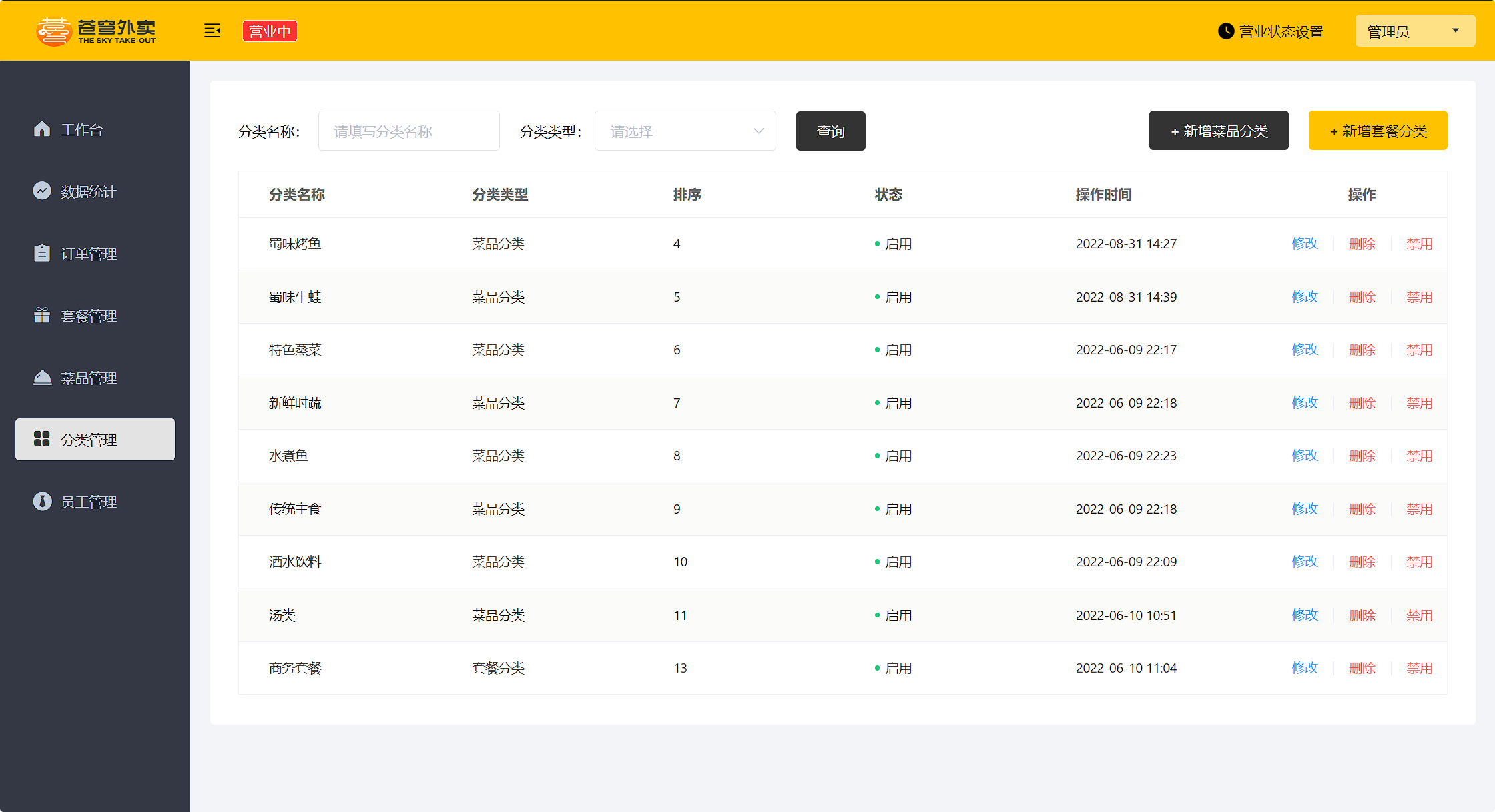Select the 套餐管理 gift icon

(x=42, y=315)
